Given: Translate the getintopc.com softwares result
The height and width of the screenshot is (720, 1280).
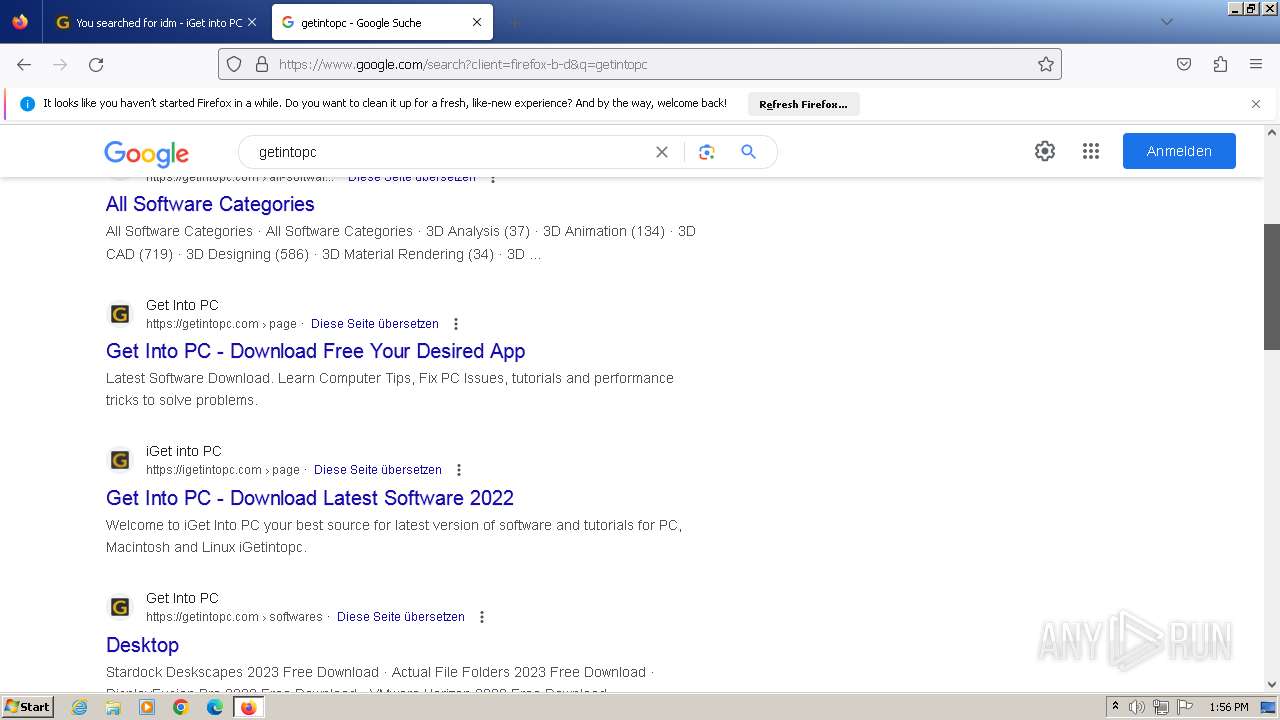Looking at the screenshot, I should click(x=401, y=617).
